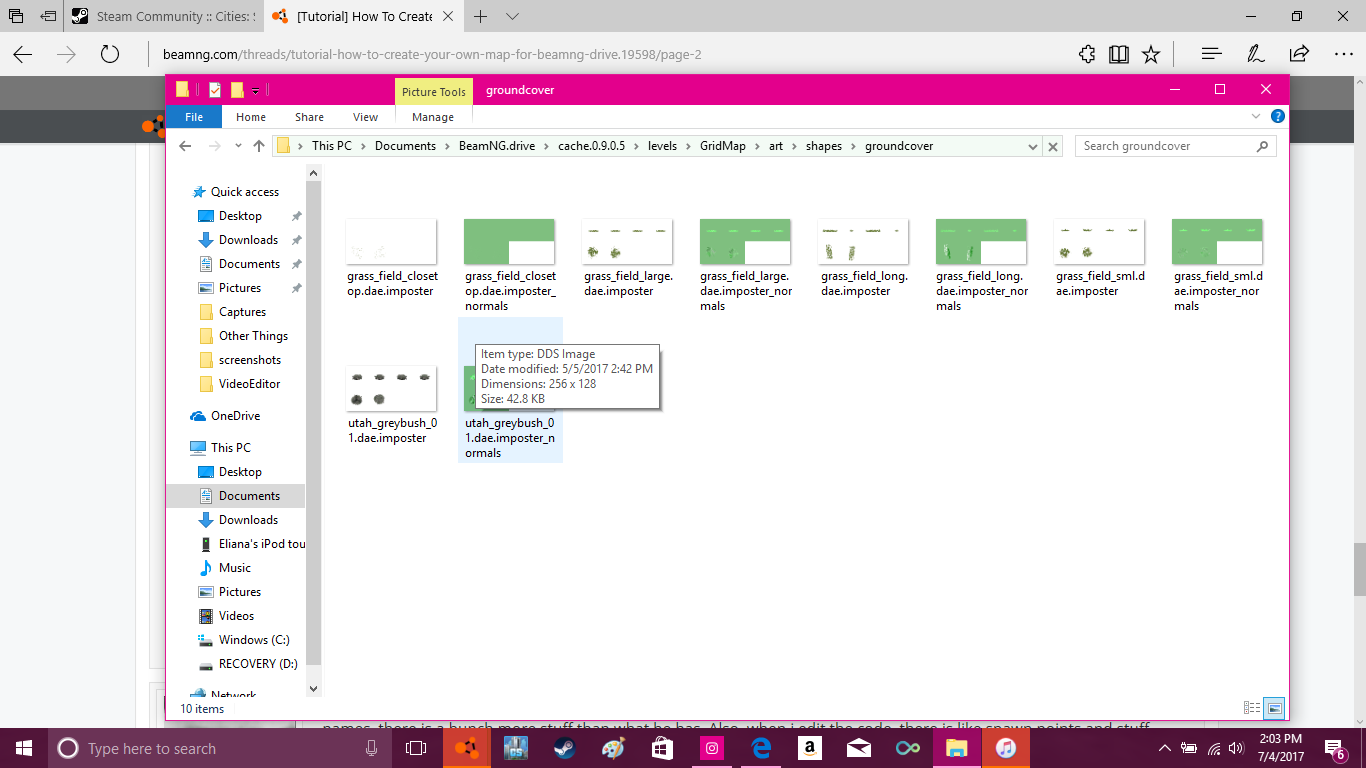Open the Mail app on taskbar

coord(859,748)
